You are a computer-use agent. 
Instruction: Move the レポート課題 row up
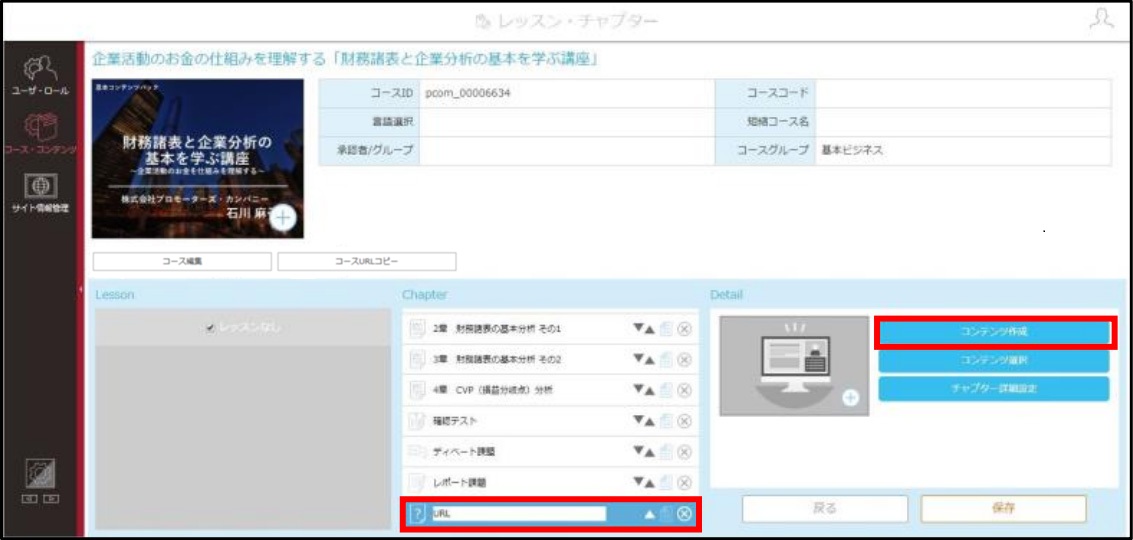point(650,482)
